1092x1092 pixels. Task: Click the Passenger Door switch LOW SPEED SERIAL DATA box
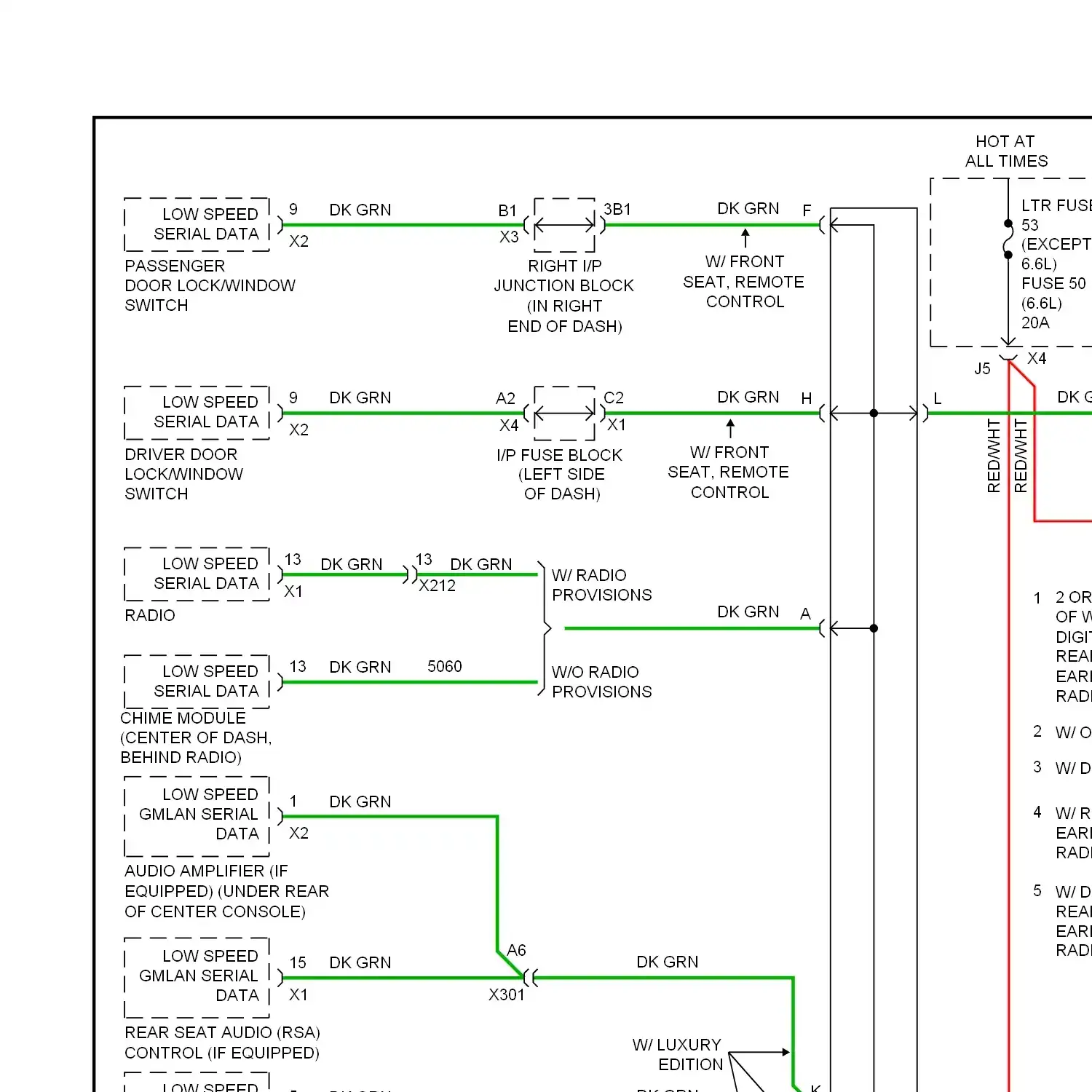(197, 224)
